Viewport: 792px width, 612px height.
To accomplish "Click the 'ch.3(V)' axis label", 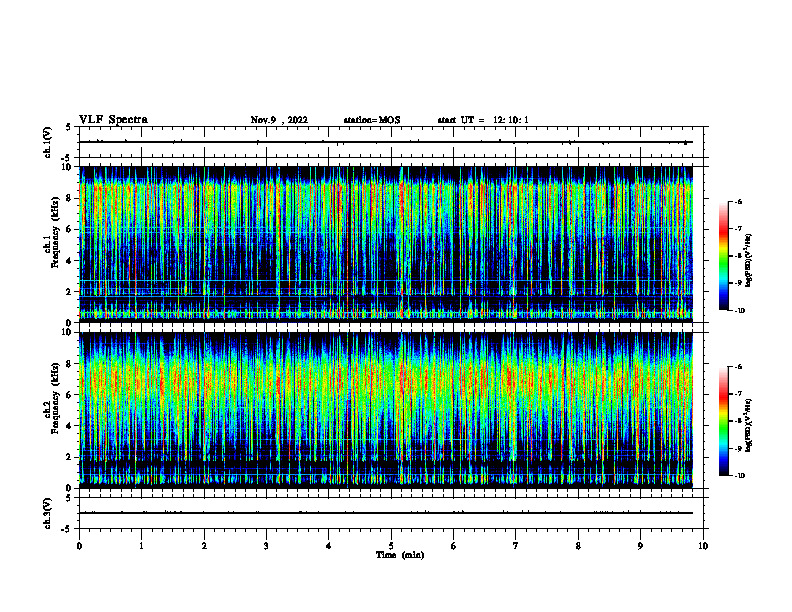I will pos(48,513).
